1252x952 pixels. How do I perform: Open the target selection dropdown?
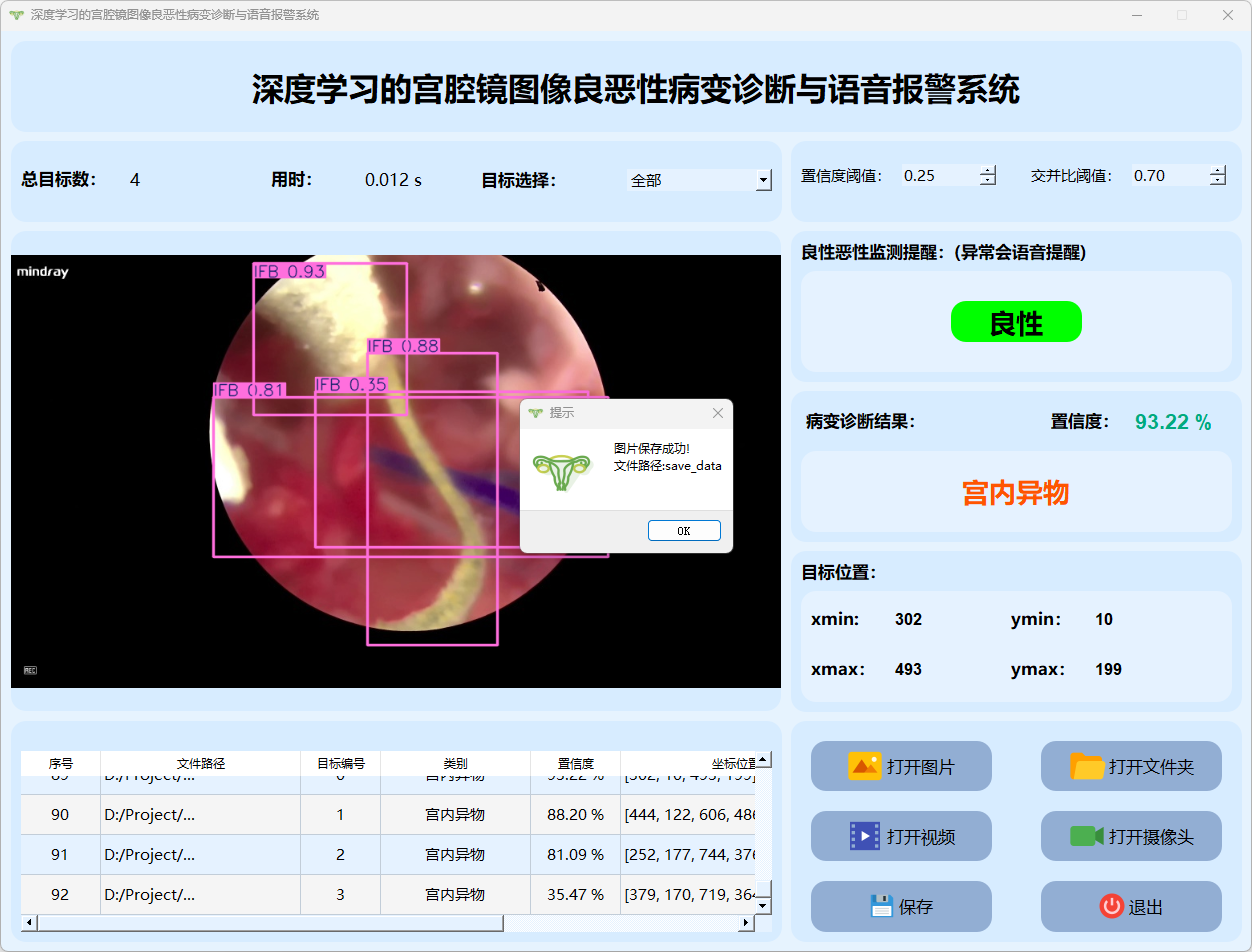pos(763,181)
